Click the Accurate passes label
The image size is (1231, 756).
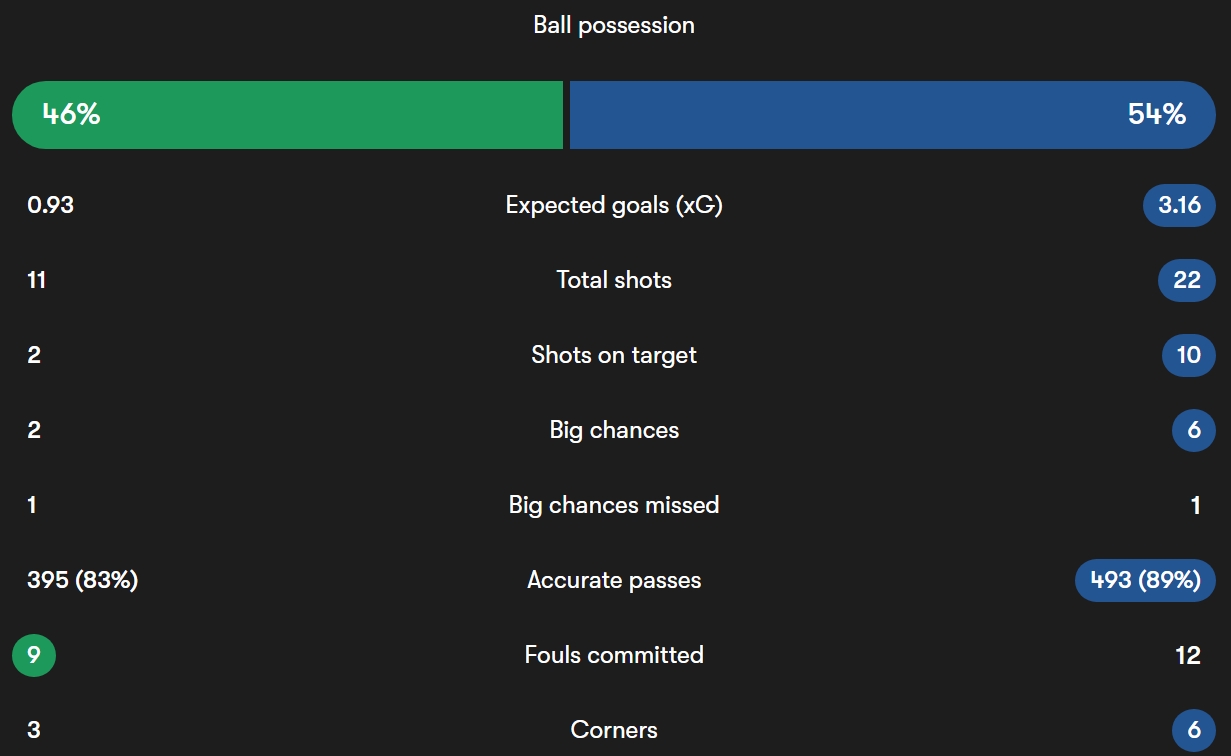point(614,580)
